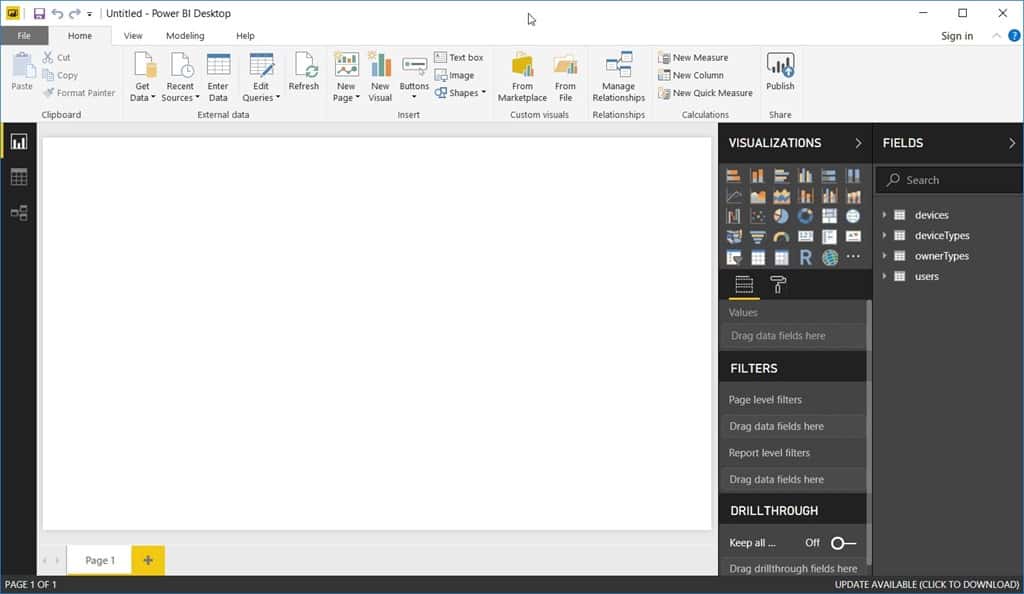
Task: Open the Get Data dropdown
Action: [x=142, y=77]
